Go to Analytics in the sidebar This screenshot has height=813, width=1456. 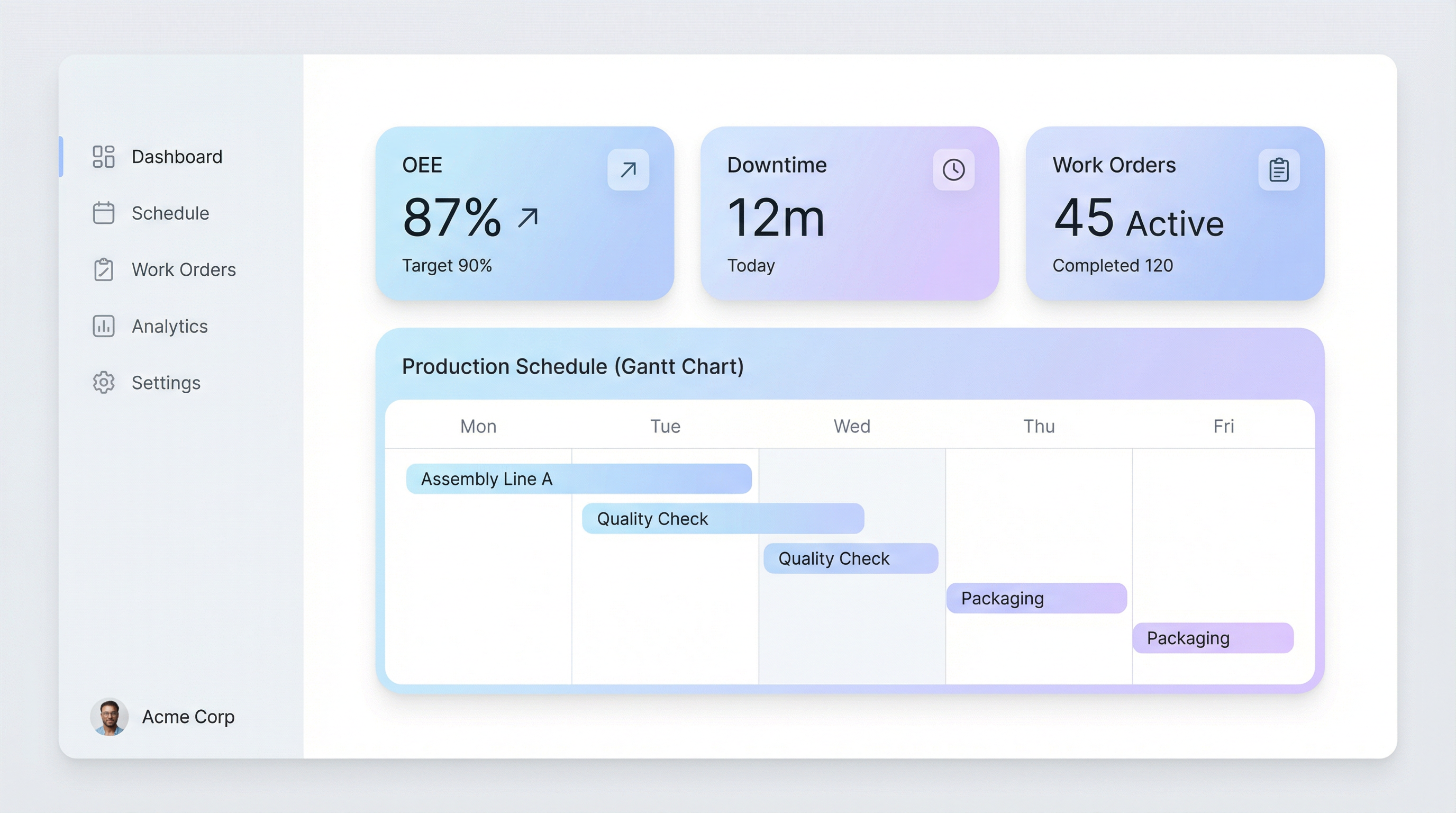point(169,326)
